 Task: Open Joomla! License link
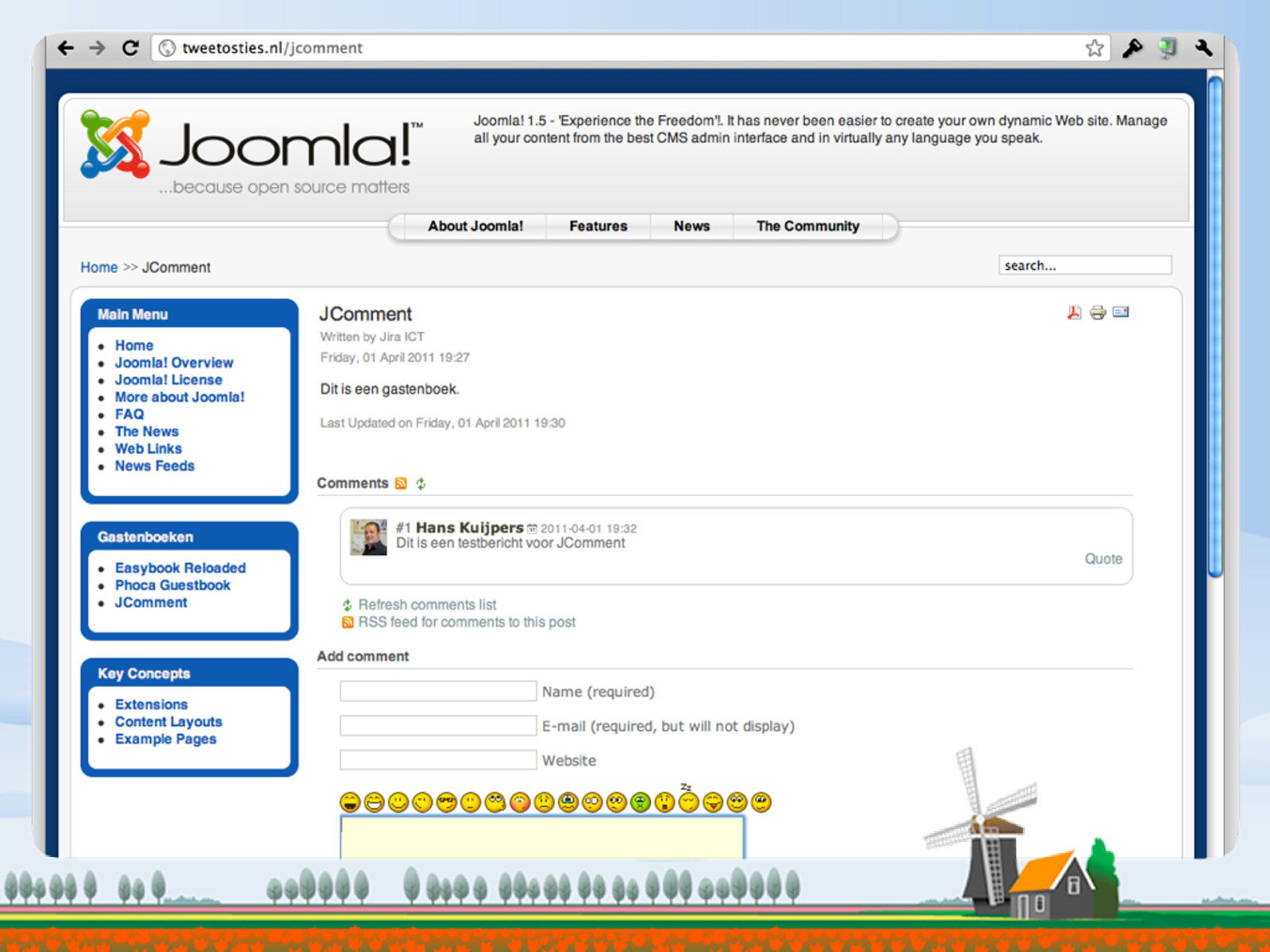[168, 380]
